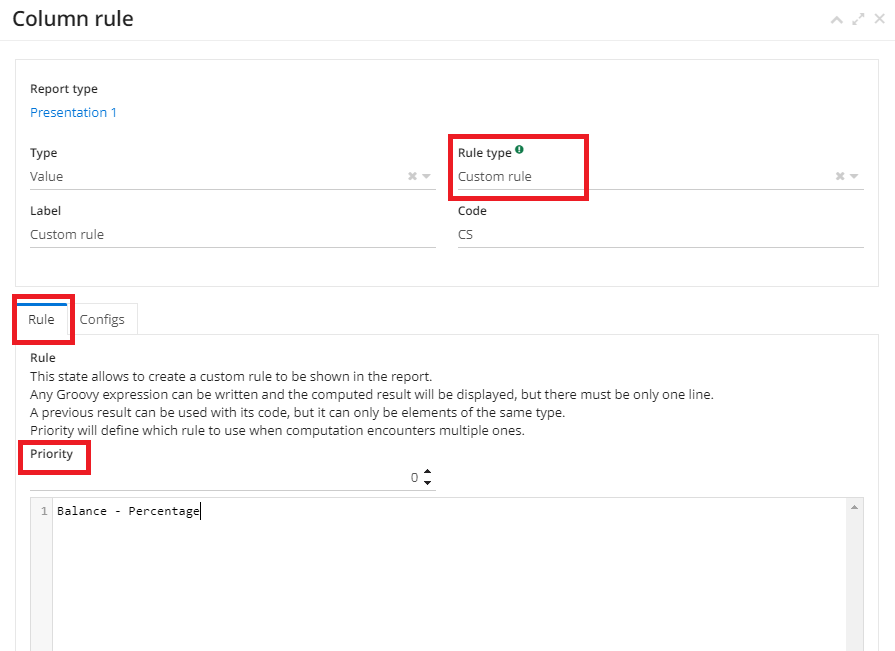Switch to the Configs tab
Screen dimensions: 895x651
coord(102,319)
